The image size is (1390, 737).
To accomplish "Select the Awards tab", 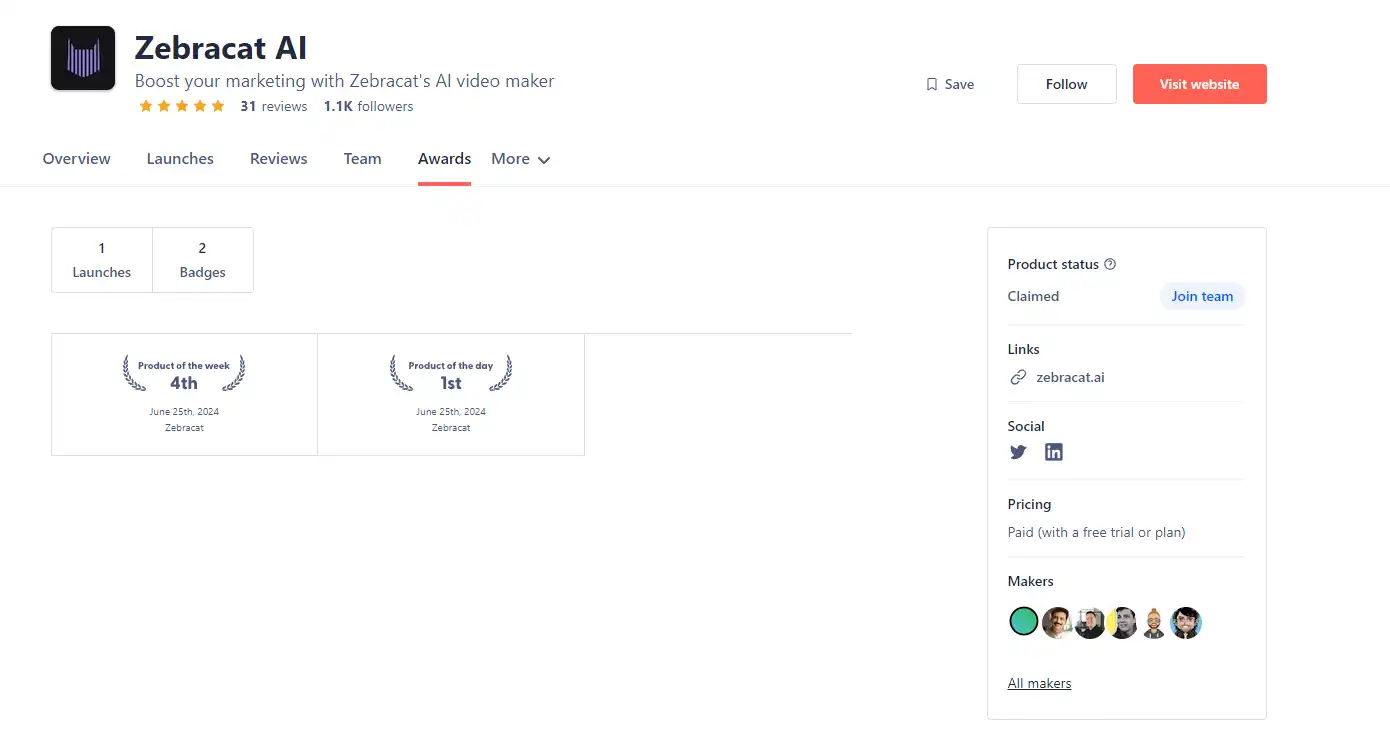I will (x=445, y=159).
